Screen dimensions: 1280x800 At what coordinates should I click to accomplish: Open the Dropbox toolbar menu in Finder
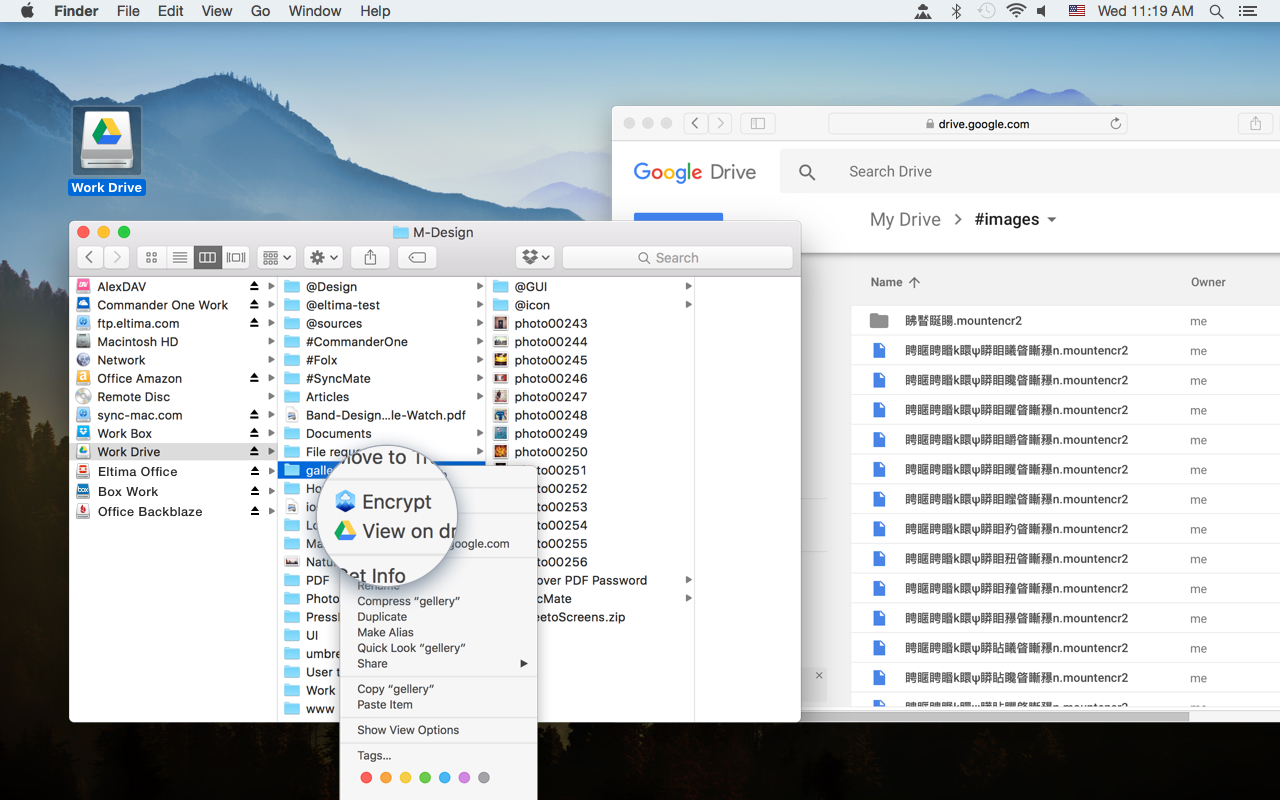pyautogui.click(x=535, y=257)
